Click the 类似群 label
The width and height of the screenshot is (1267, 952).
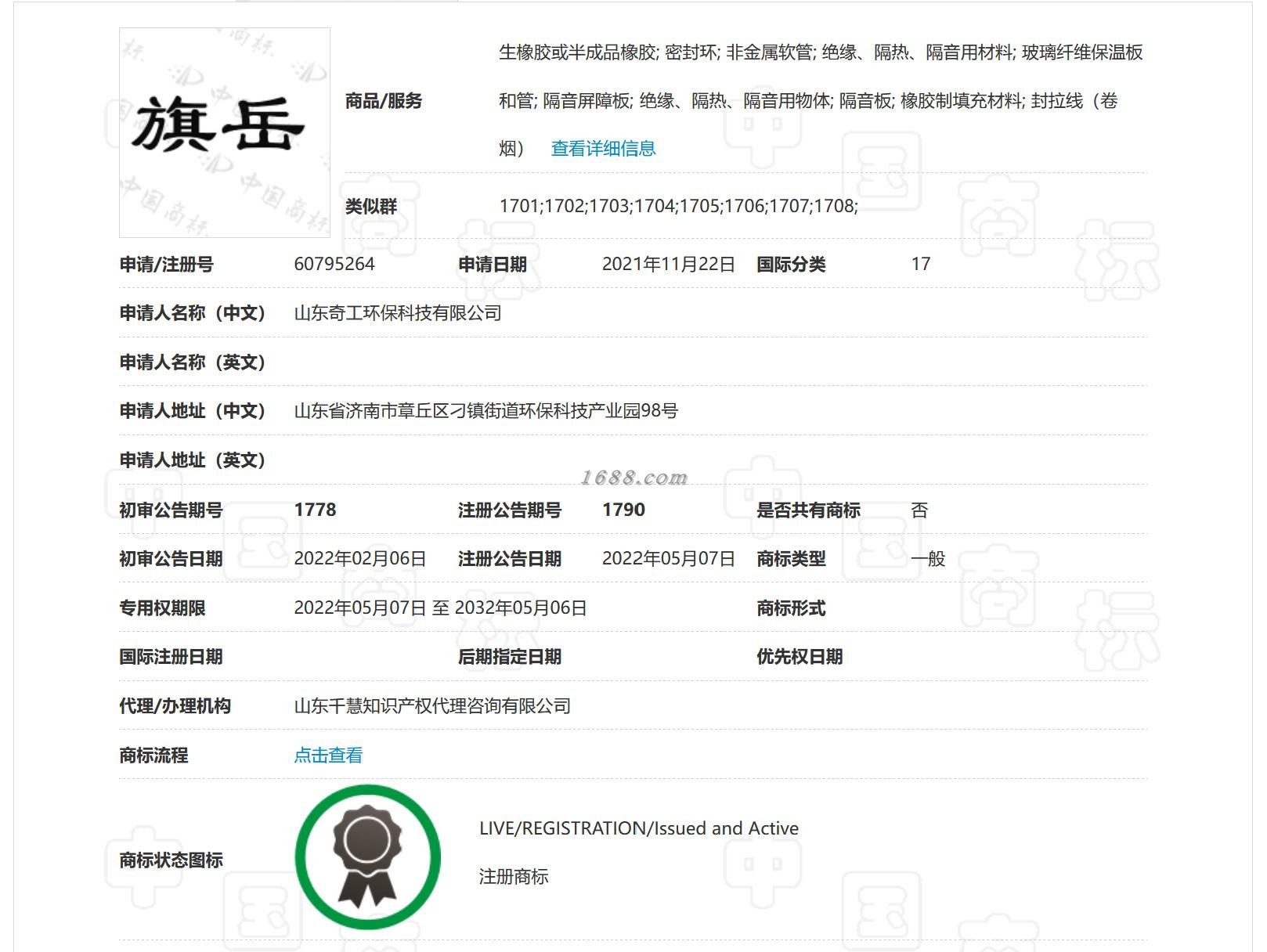pyautogui.click(x=371, y=207)
